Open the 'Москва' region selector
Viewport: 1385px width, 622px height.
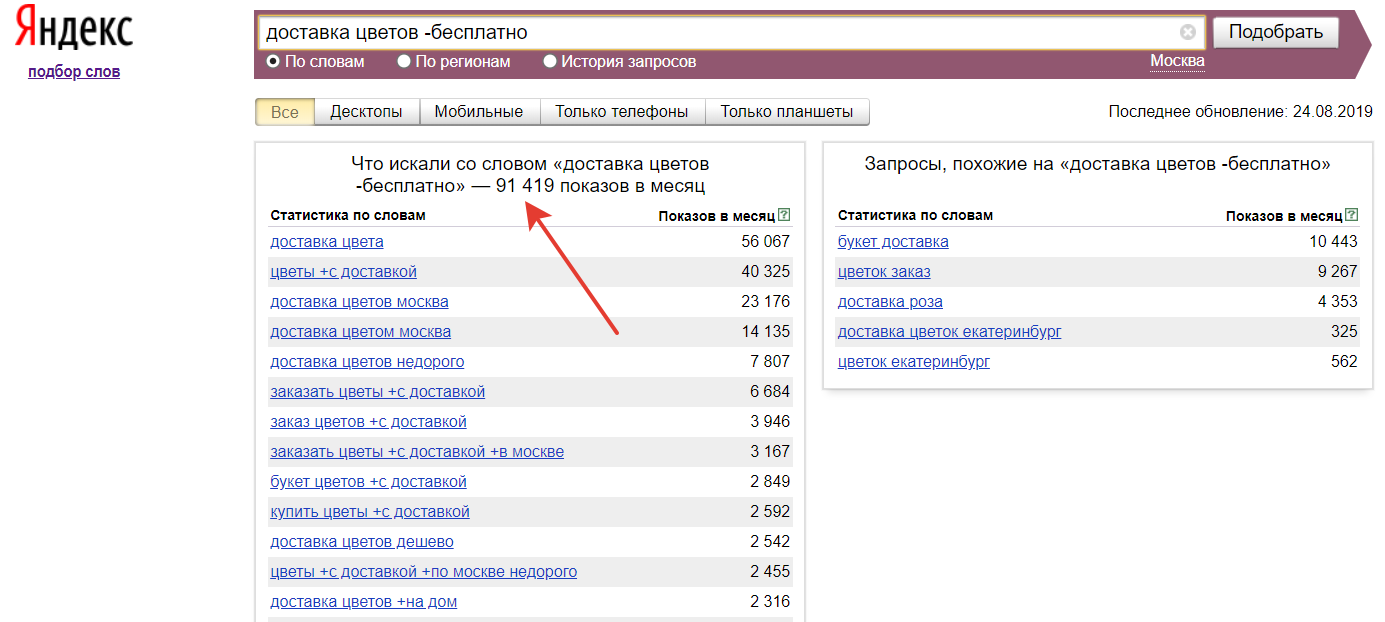[1177, 61]
